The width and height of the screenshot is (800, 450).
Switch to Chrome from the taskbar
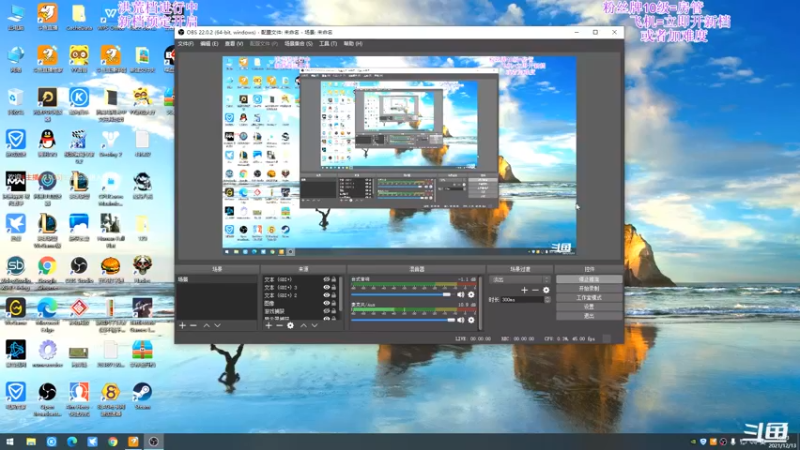point(113,442)
